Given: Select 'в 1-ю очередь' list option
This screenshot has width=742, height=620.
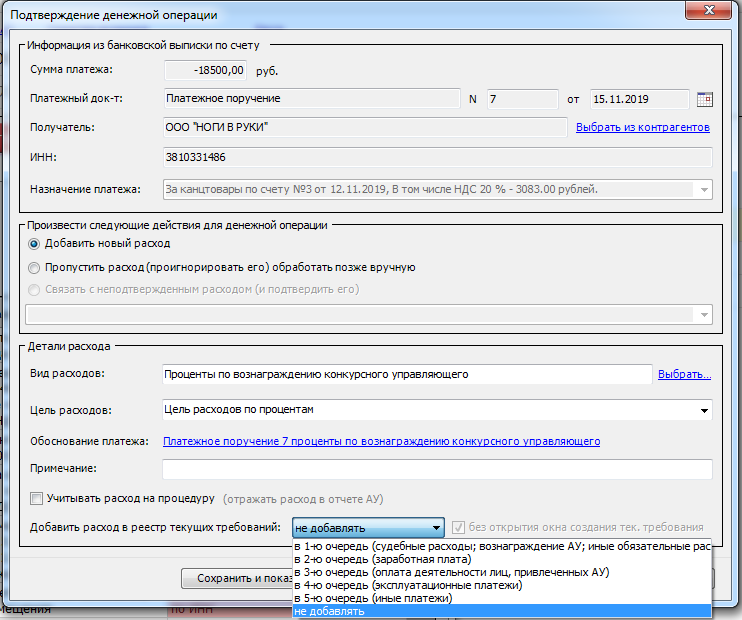Looking at the screenshot, I should pos(500,547).
